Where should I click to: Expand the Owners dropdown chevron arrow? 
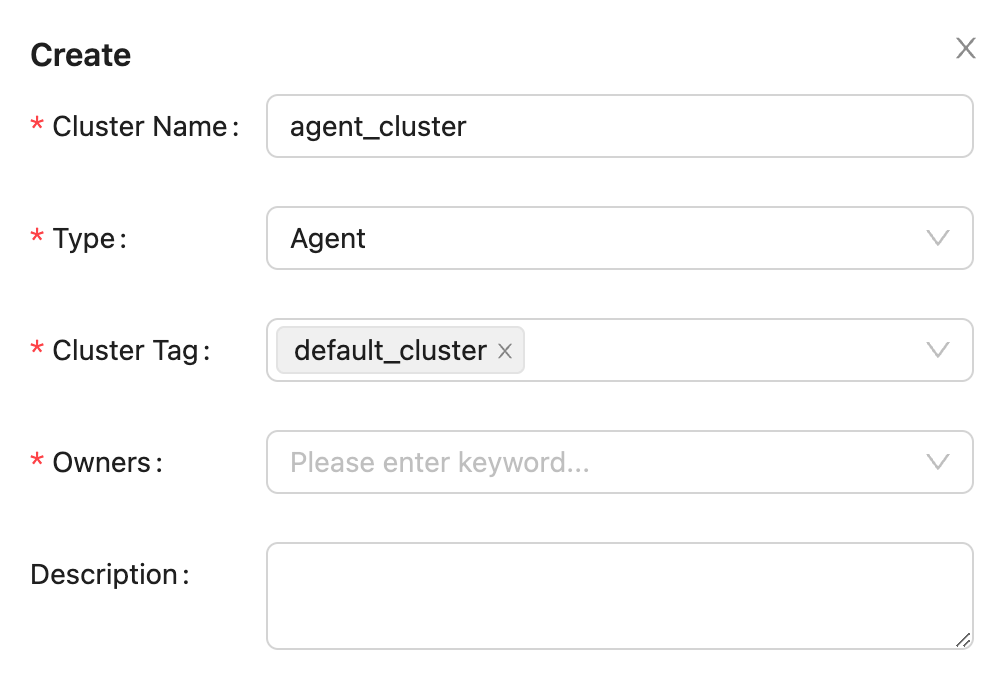point(937,462)
